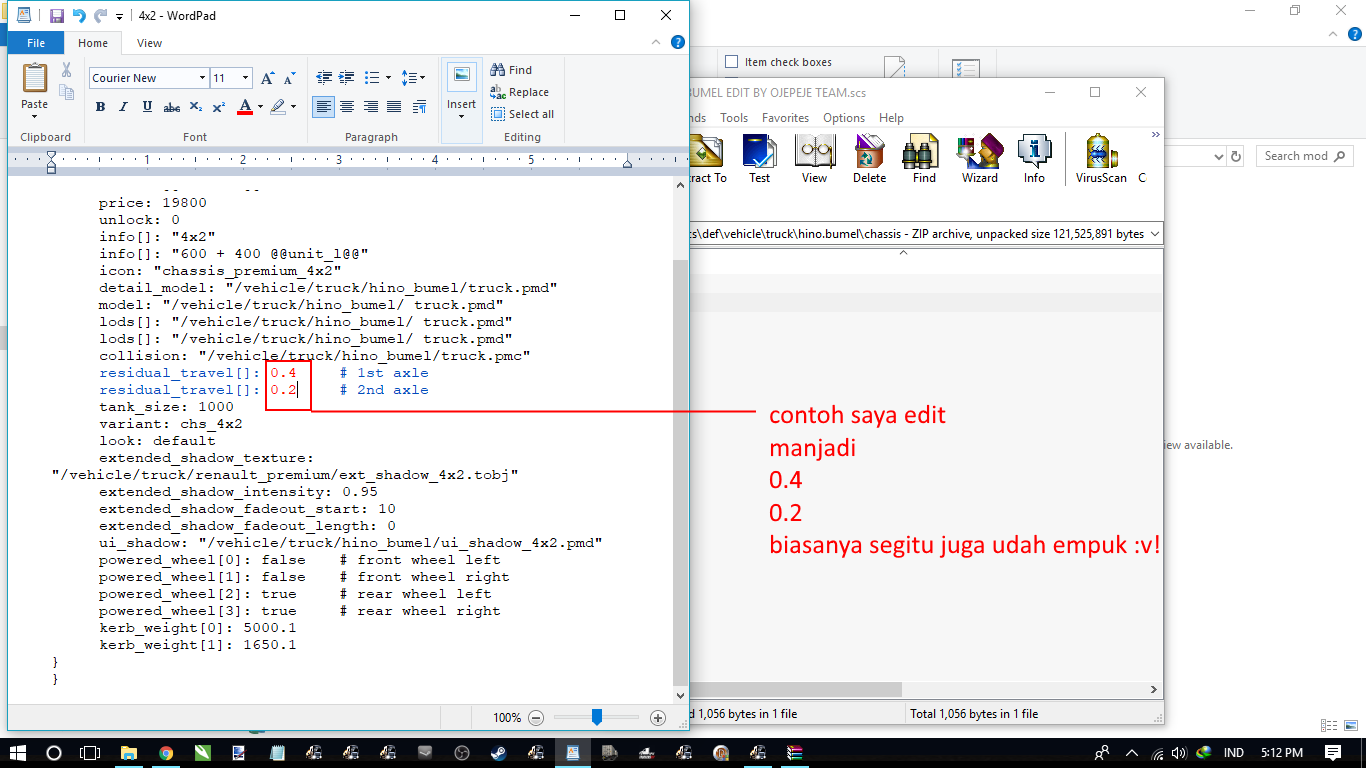Open the File menu in WordPad
The height and width of the screenshot is (768, 1366).
point(36,43)
